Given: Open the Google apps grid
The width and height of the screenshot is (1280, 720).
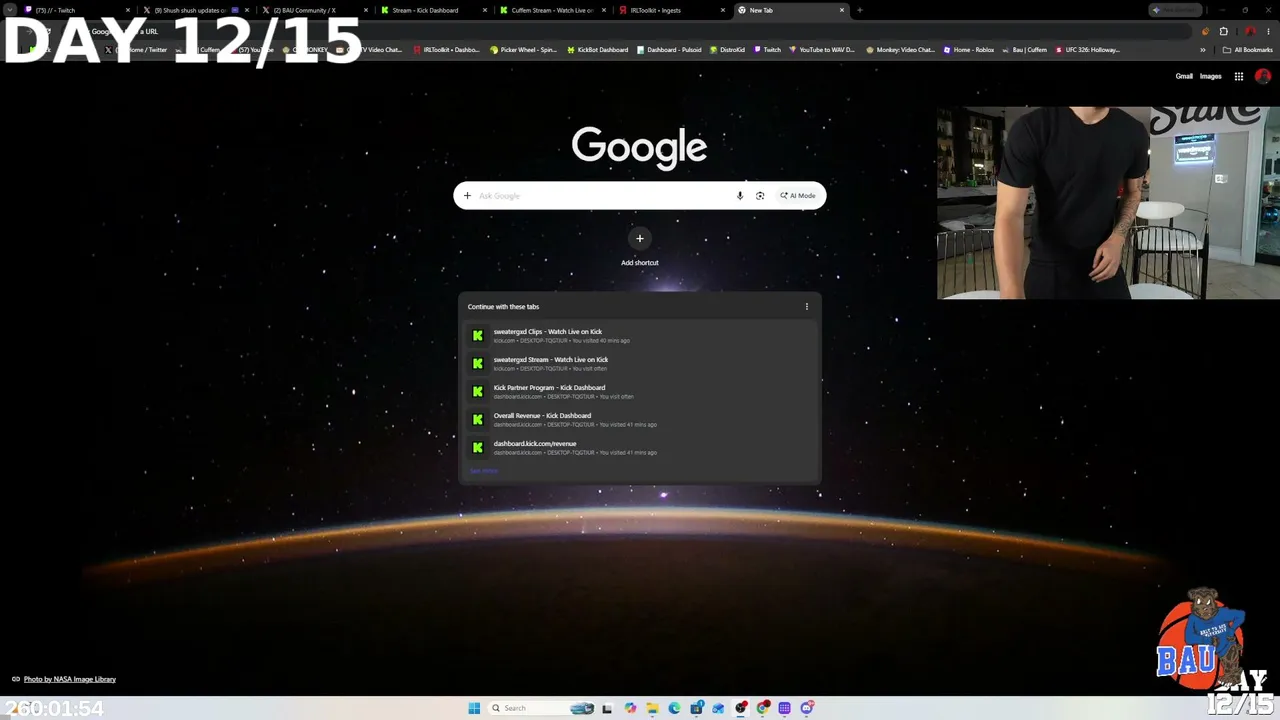Looking at the screenshot, I should (x=1238, y=76).
